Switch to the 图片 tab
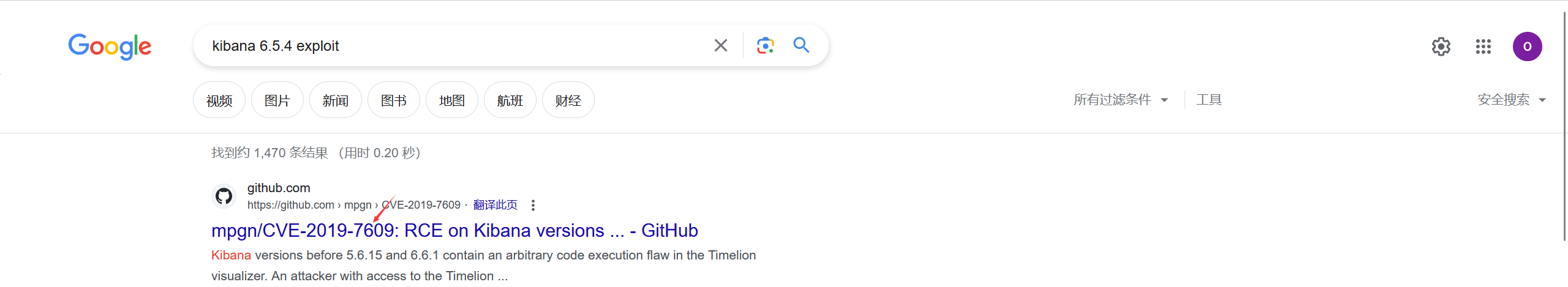This screenshot has width=1568, height=287. (277, 100)
